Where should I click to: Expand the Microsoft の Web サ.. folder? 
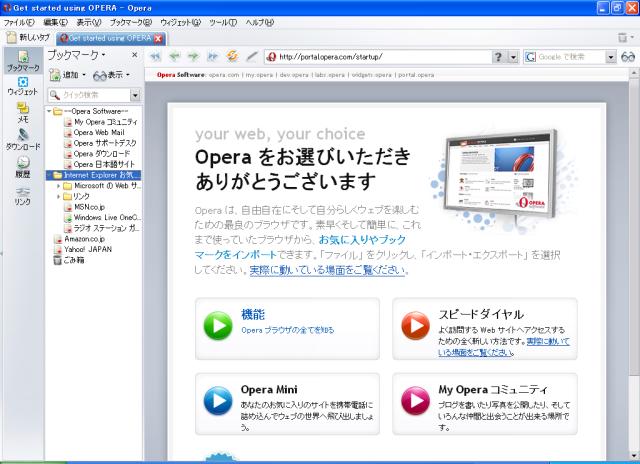tap(59, 186)
